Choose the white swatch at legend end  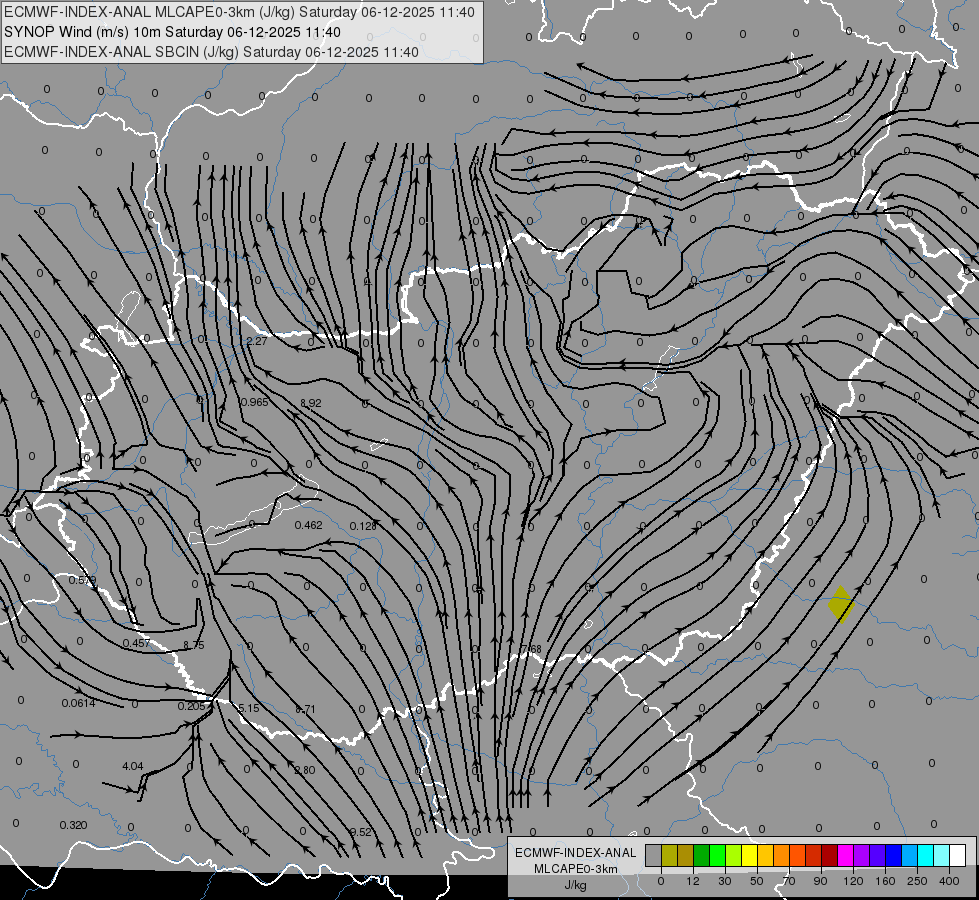coord(957,855)
